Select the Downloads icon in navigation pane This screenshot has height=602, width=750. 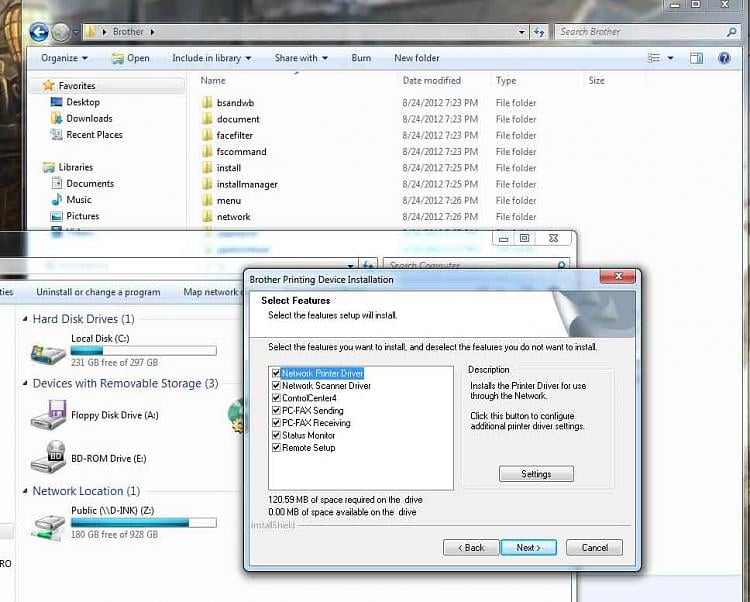(56, 118)
